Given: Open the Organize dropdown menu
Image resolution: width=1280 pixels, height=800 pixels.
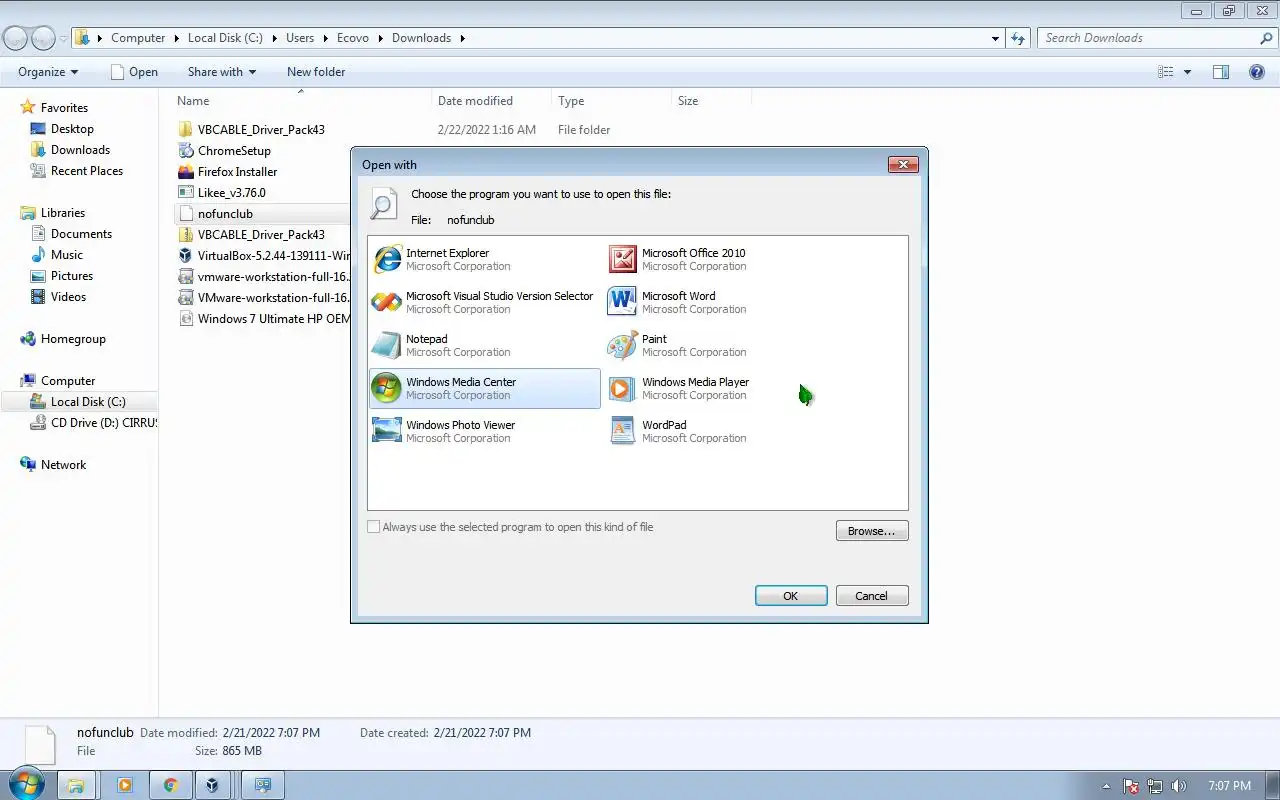Looking at the screenshot, I should coord(48,72).
